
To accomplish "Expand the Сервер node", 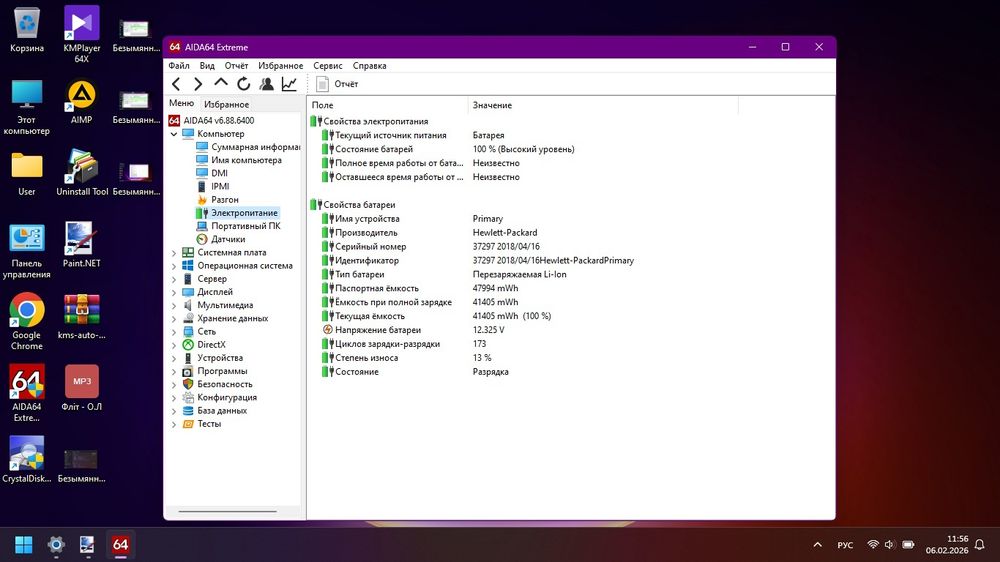I will coord(173,279).
